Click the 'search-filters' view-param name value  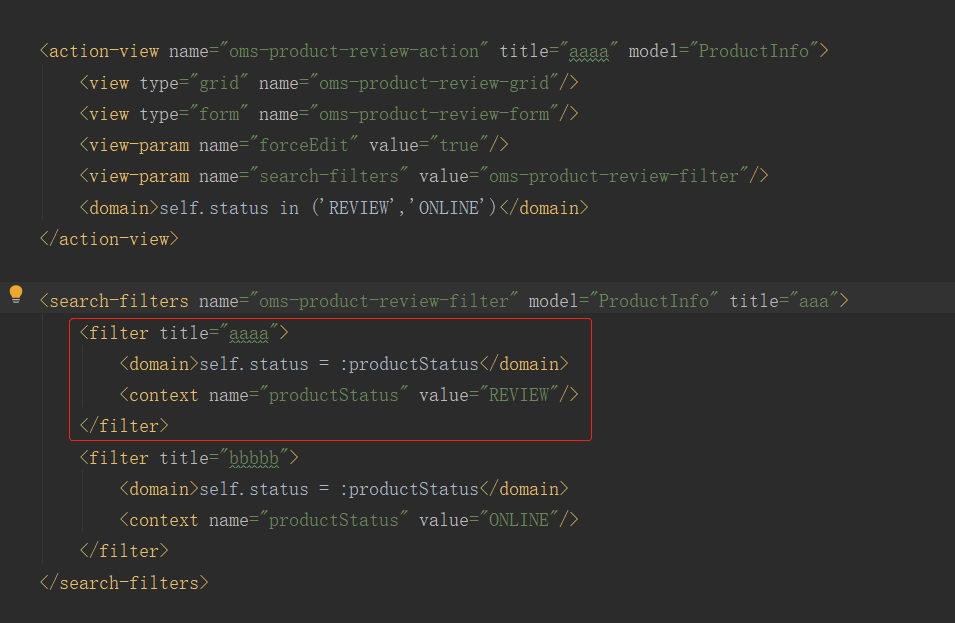coord(329,177)
